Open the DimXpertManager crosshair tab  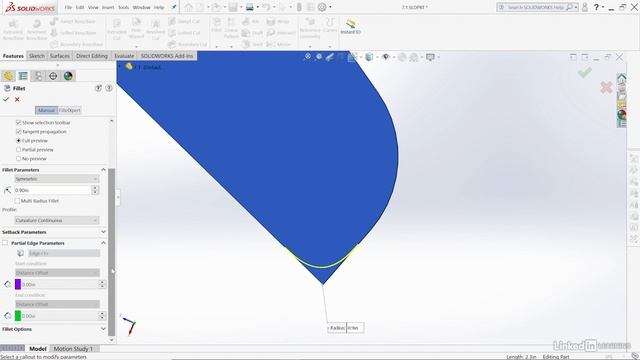click(53, 76)
